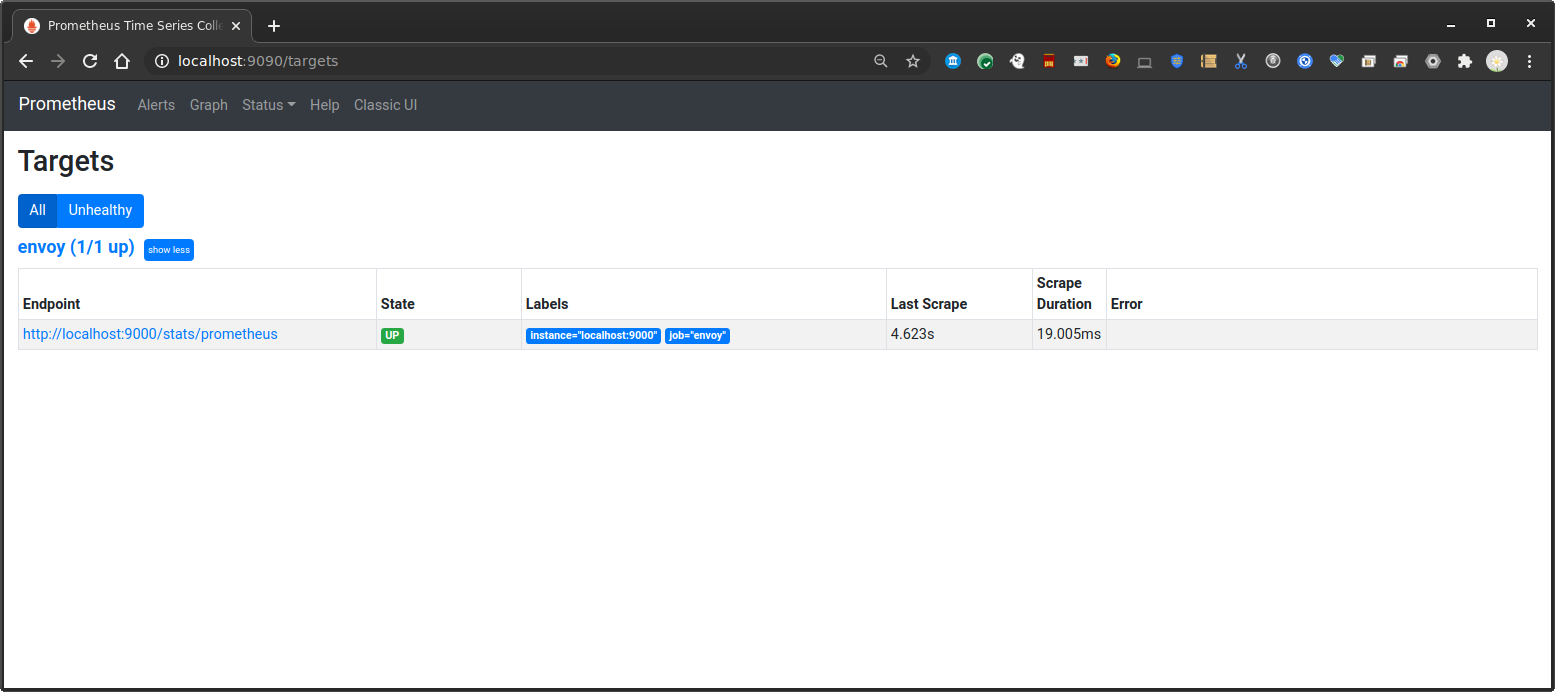Open the Graph page

coord(209,105)
